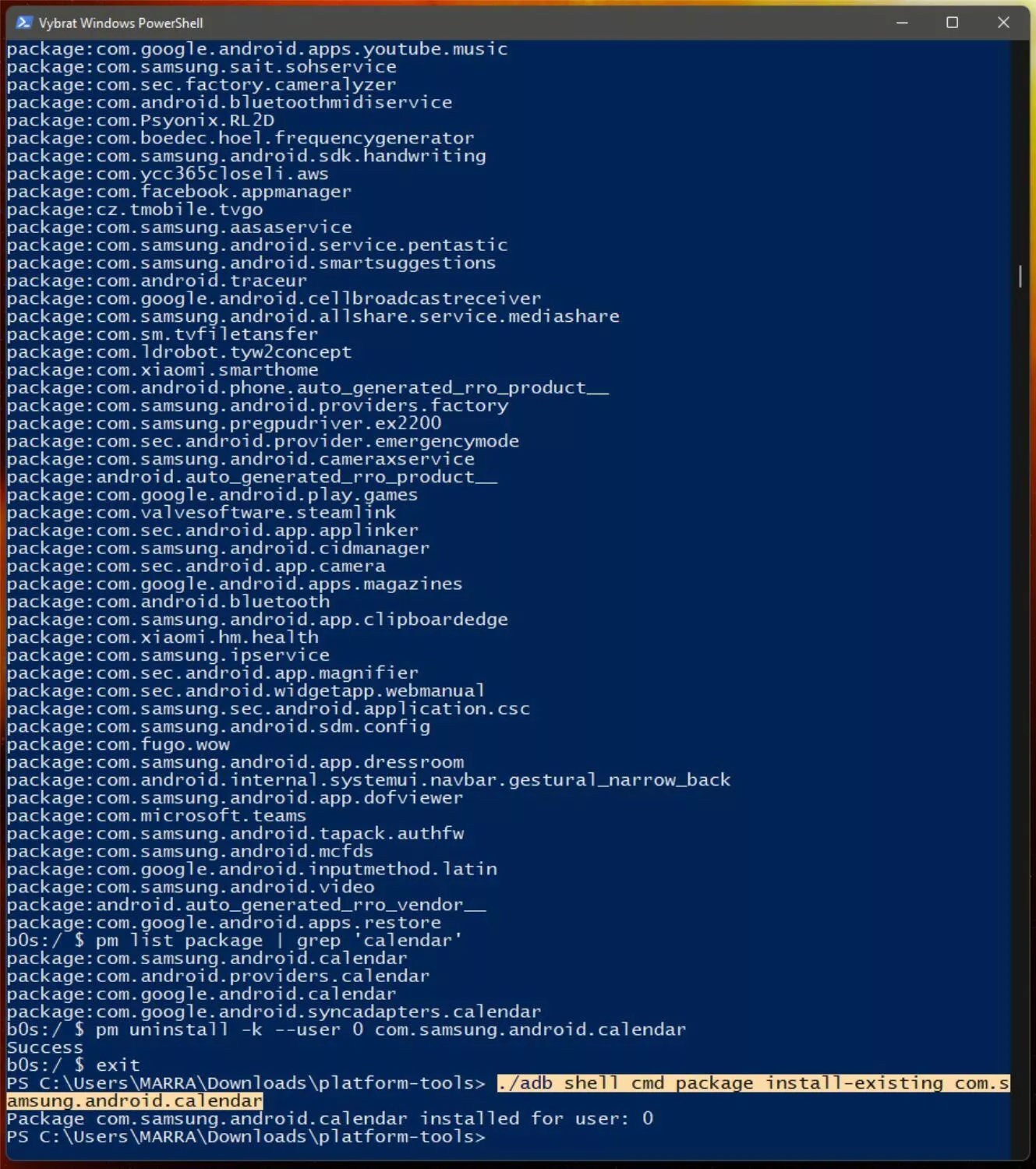This screenshot has width=1036, height=1169.
Task: Click package:com.android.bluetooth line
Action: (168, 603)
